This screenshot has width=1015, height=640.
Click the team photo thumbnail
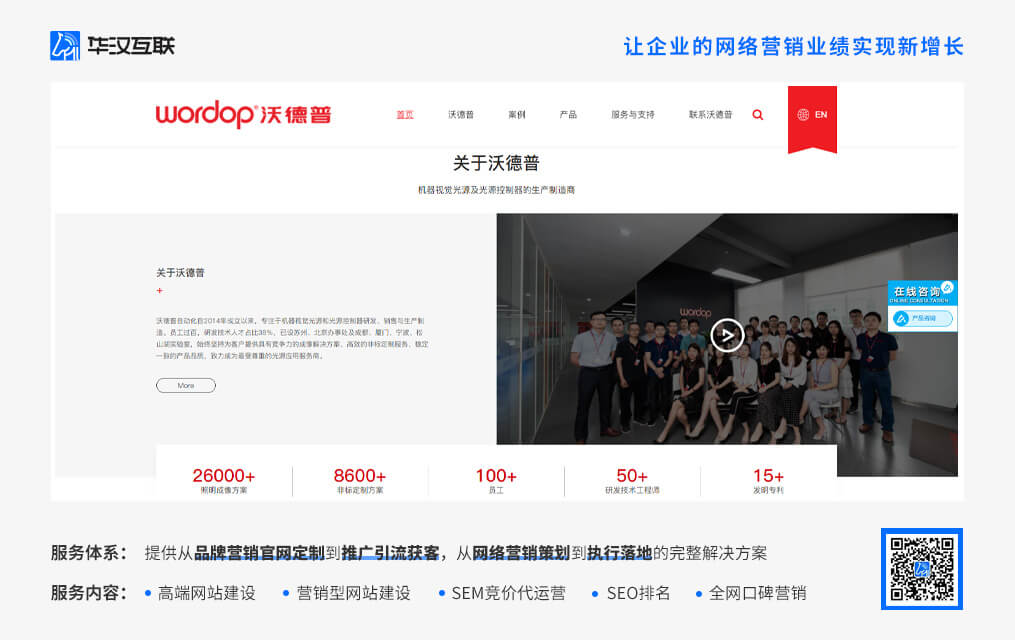727,344
